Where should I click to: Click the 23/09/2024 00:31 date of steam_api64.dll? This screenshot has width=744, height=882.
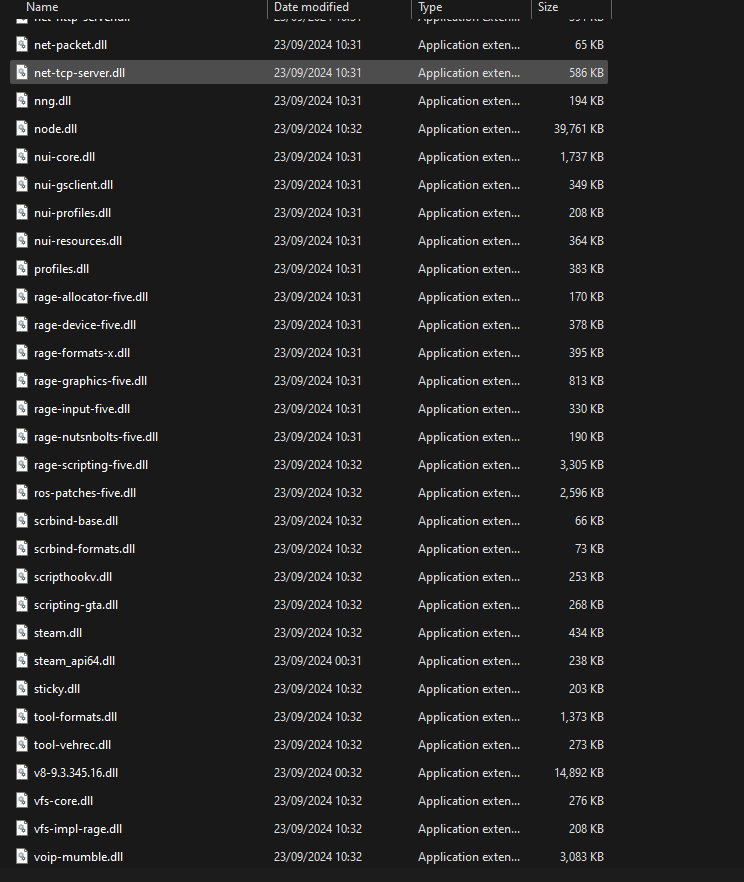tap(318, 661)
